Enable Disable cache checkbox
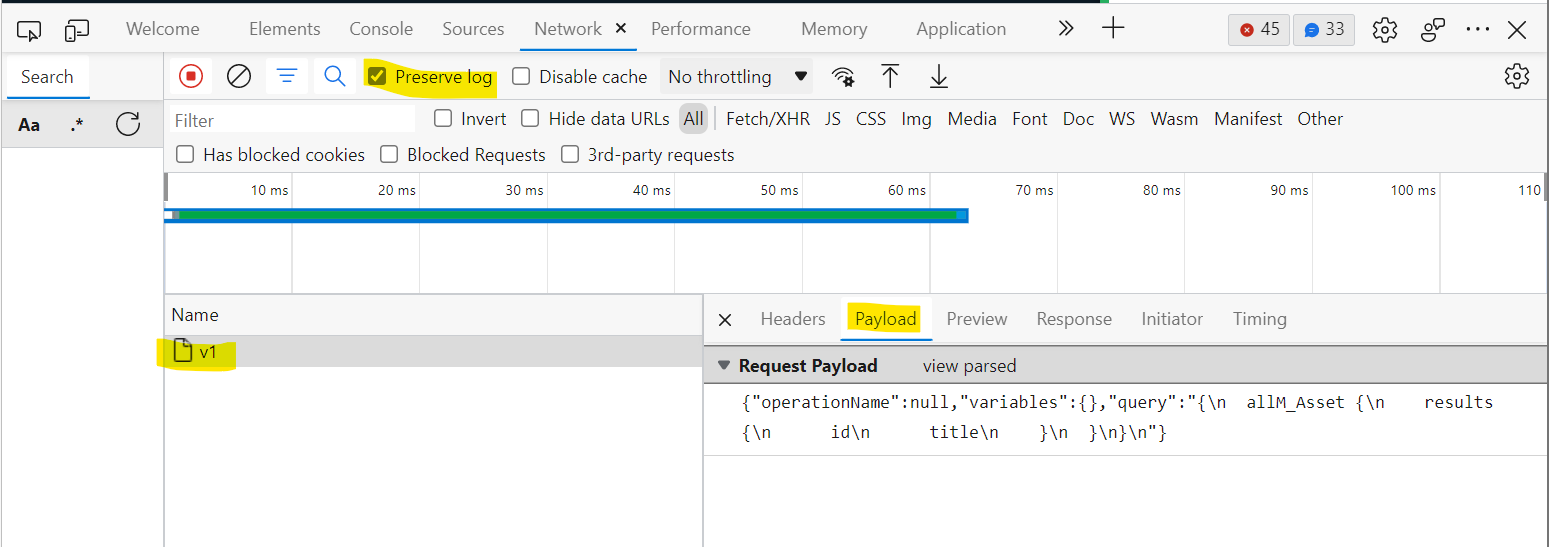The image size is (1549, 547). [521, 76]
